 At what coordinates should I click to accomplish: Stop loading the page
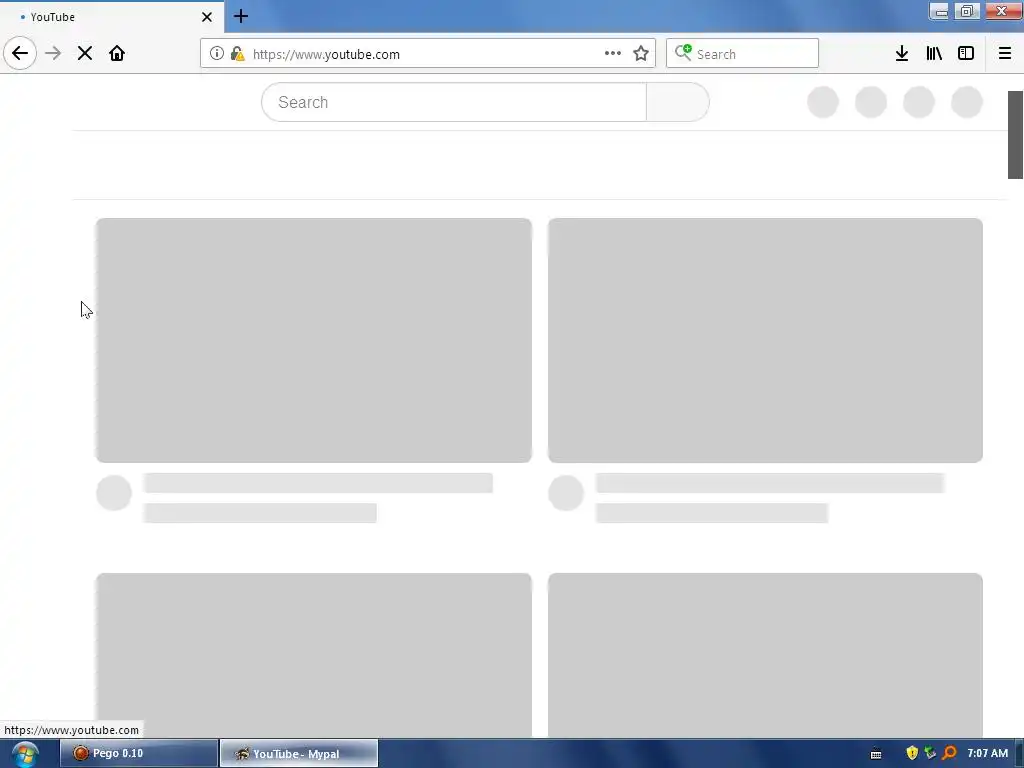(x=85, y=54)
